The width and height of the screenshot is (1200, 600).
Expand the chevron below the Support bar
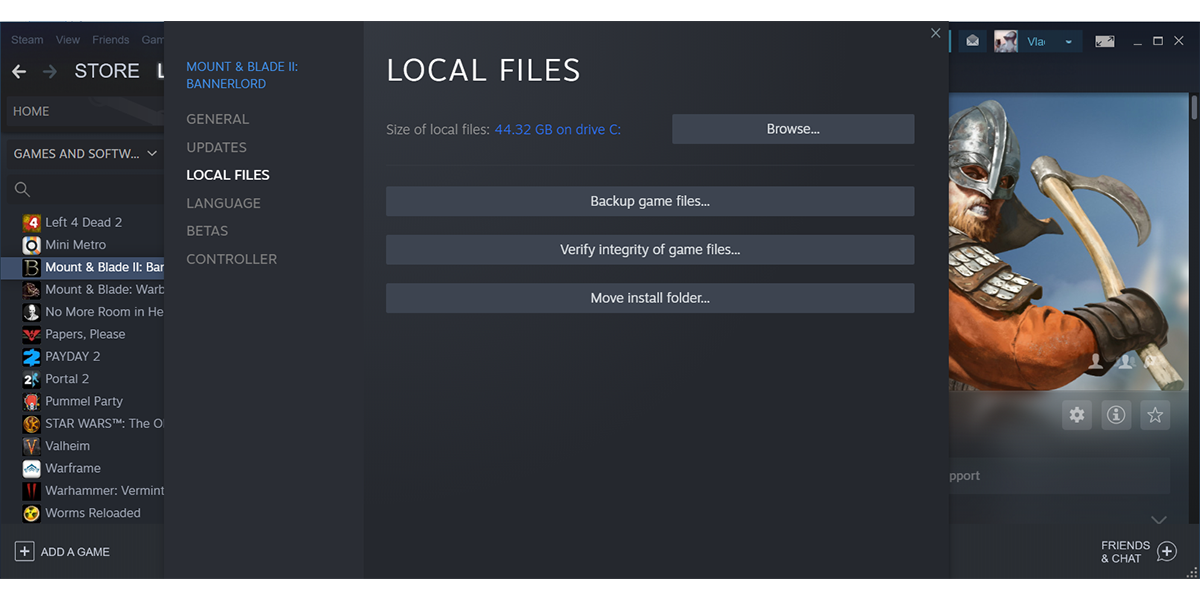[x=1159, y=520]
